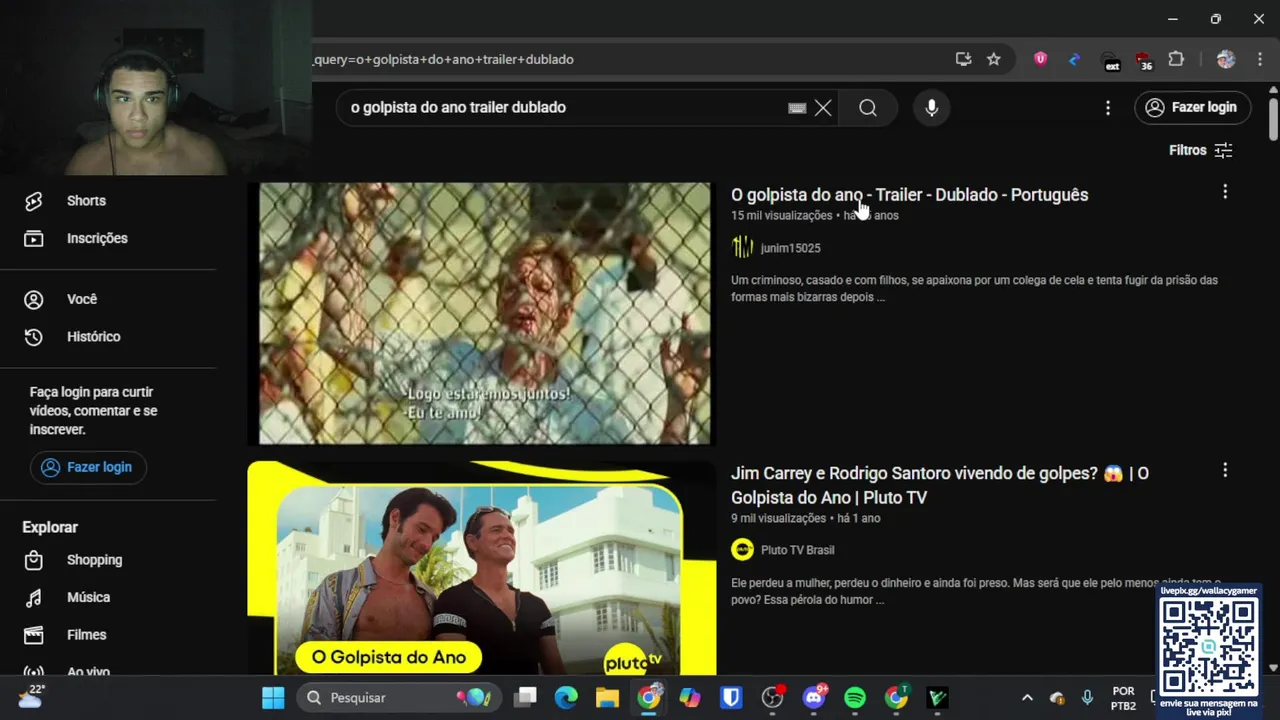This screenshot has width=1280, height=720.
Task: Click description starting 'Ele perdeu a mulher'
Action: pos(976,591)
